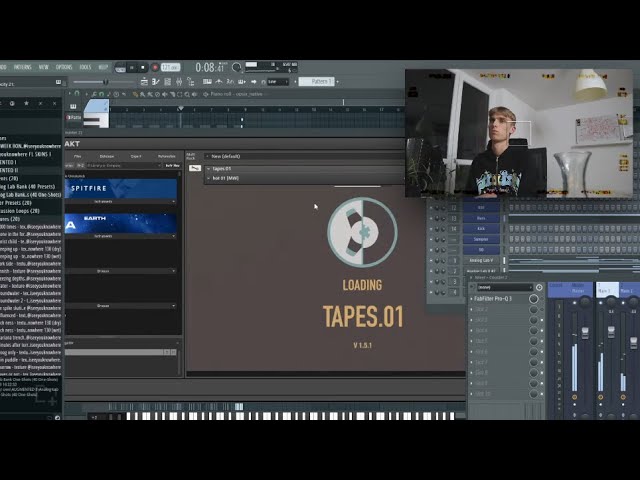This screenshot has height=480, width=640.
Task: Open the OPTIONS menu
Action: point(64,67)
